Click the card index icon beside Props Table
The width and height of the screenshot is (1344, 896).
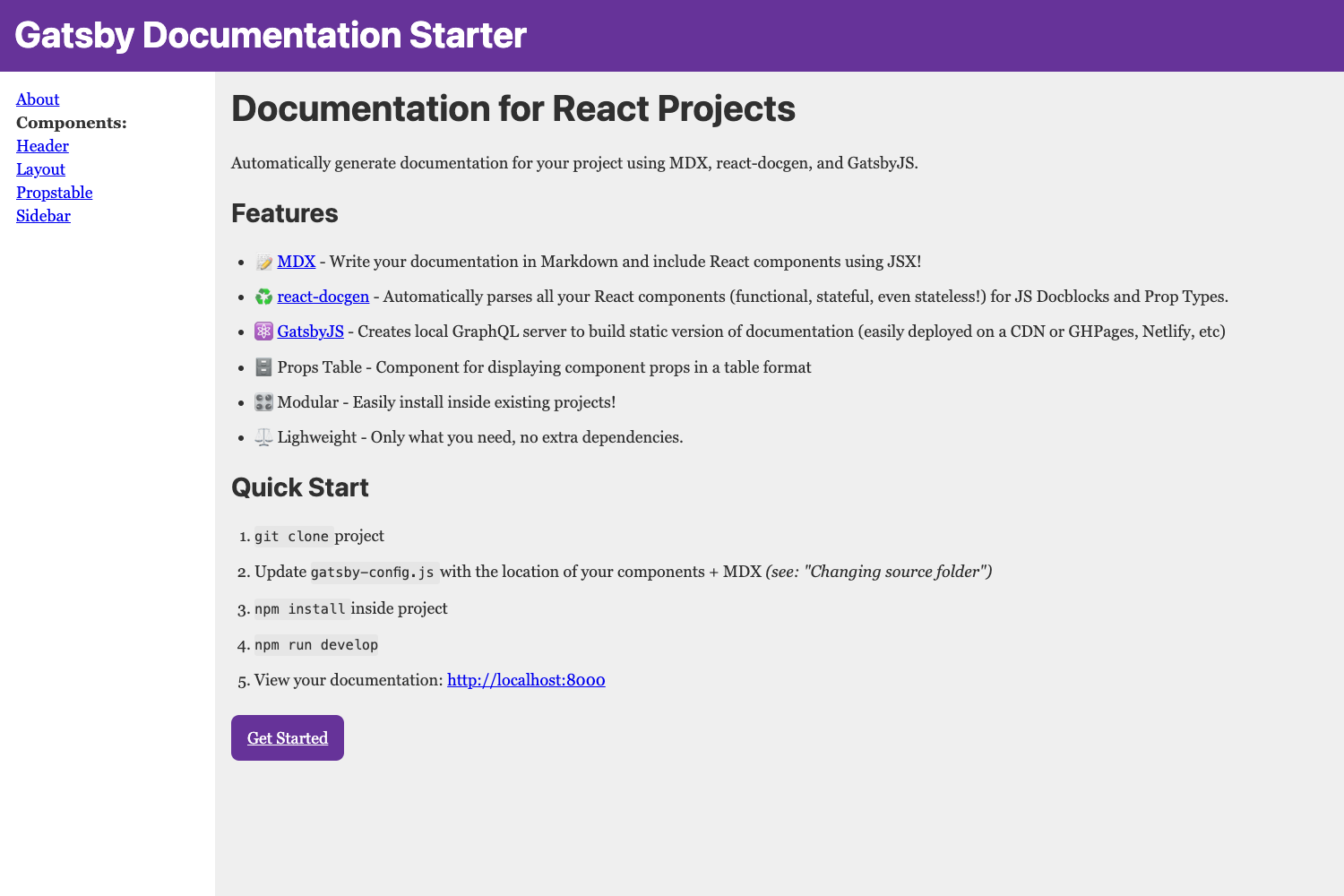(263, 366)
